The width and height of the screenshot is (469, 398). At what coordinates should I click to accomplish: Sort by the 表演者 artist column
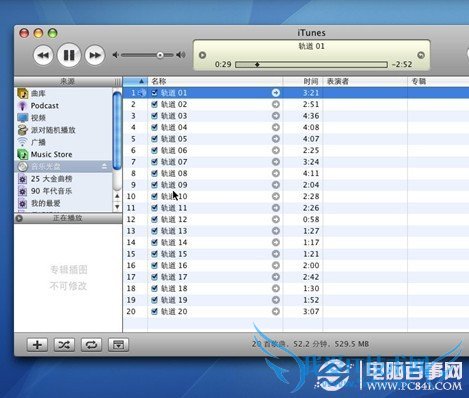point(365,81)
